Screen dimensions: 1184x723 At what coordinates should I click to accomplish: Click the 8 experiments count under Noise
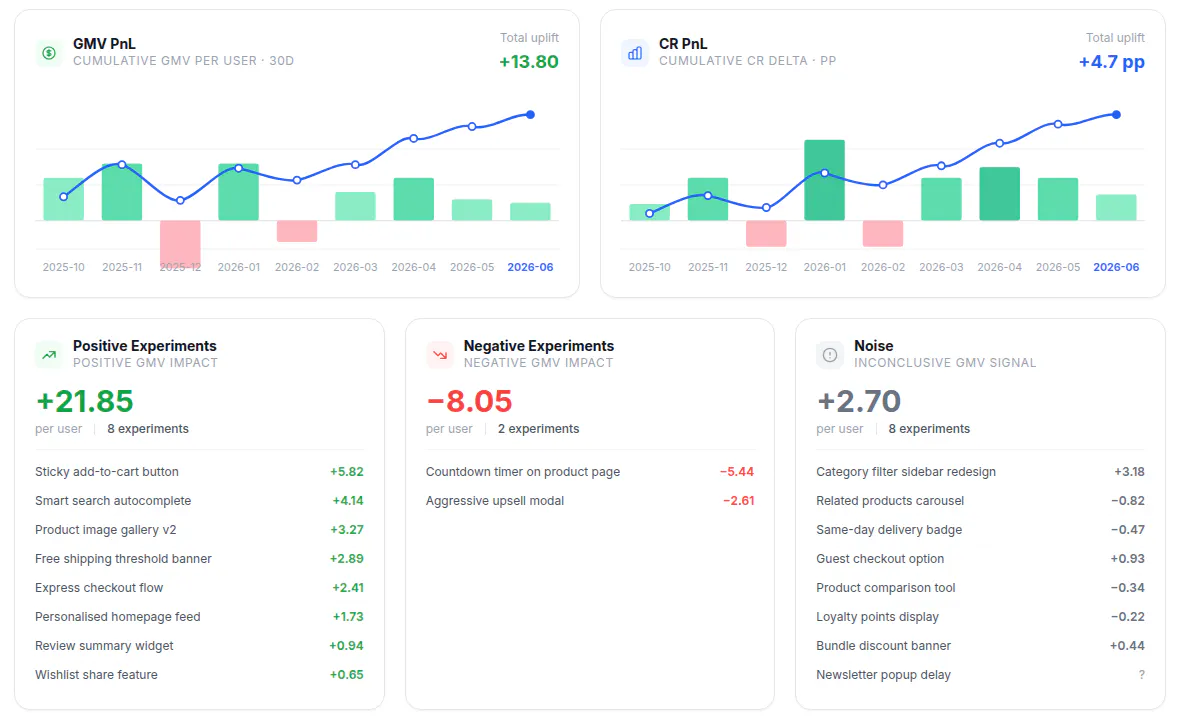929,429
